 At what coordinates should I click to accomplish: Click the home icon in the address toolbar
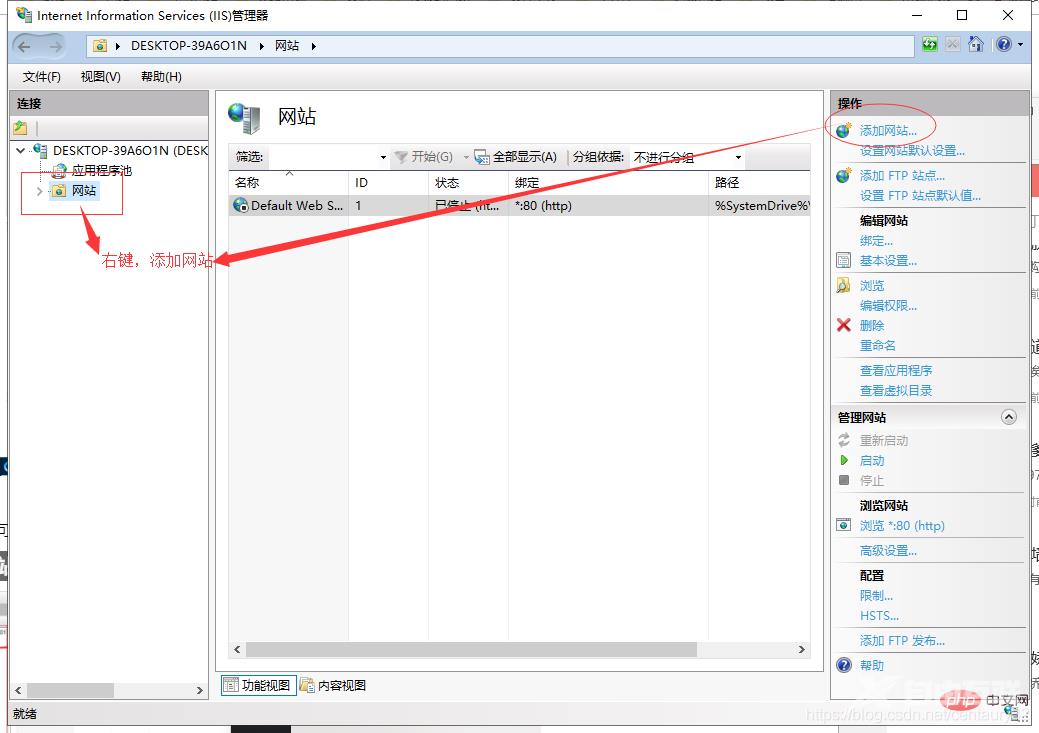pyautogui.click(x=976, y=45)
